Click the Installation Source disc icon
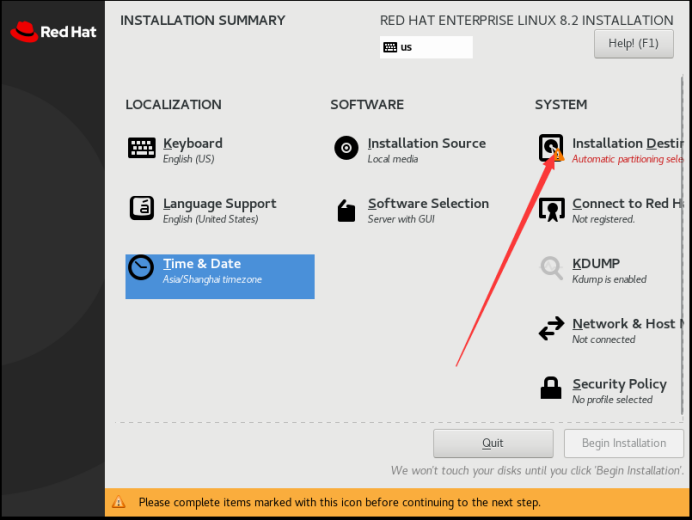 [x=346, y=148]
